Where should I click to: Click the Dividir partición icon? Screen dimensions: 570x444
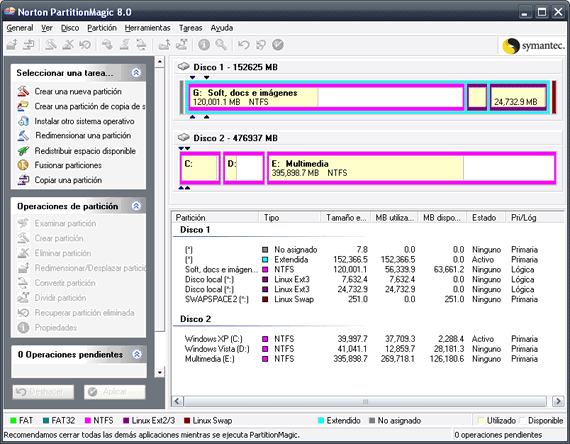click(23, 297)
